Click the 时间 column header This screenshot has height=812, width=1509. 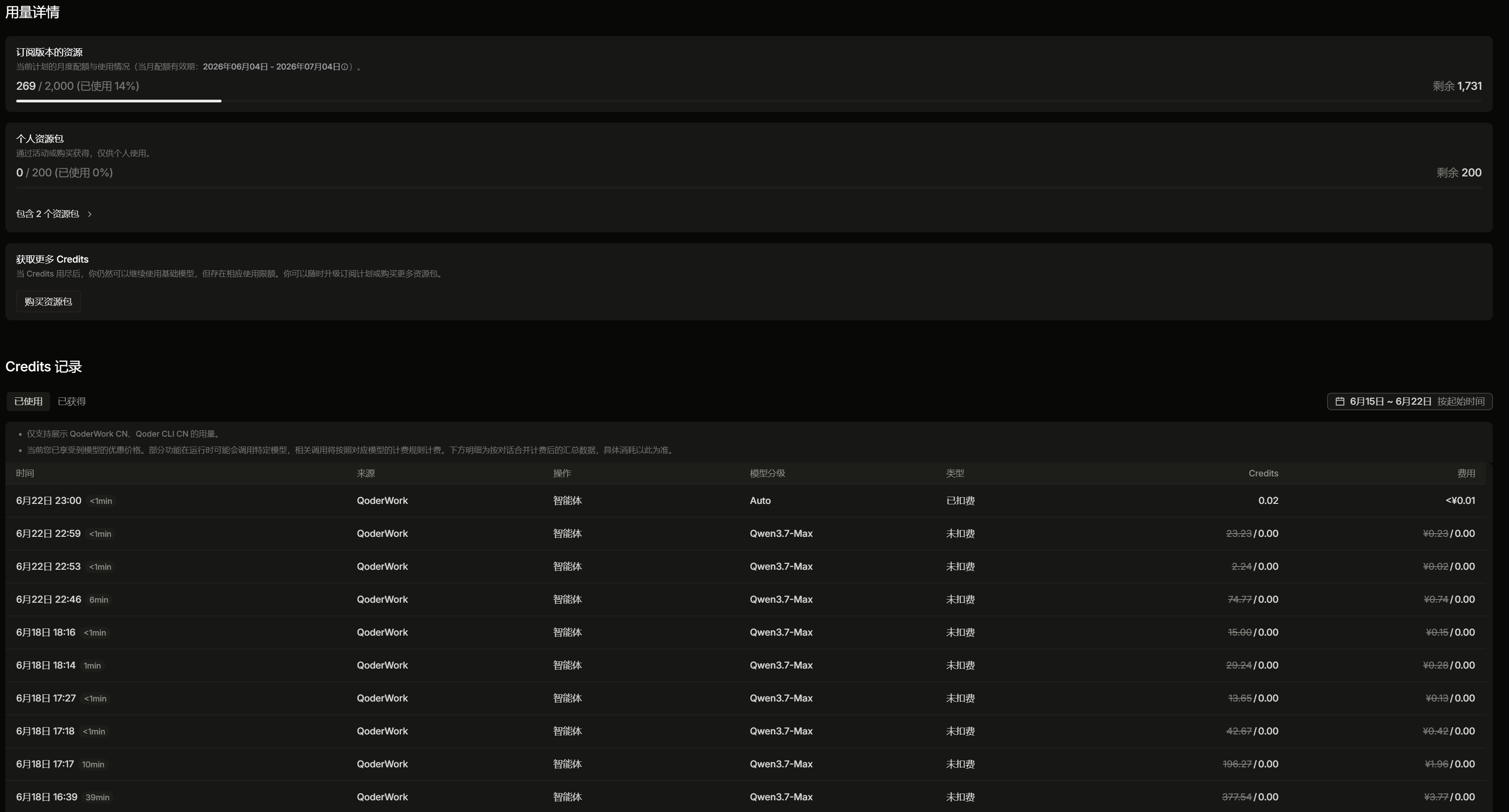pyautogui.click(x=25, y=473)
